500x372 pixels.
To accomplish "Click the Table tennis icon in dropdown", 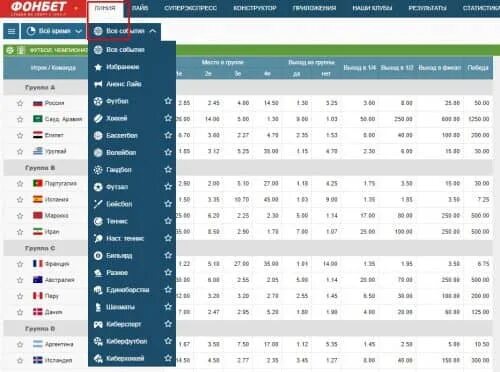I will (x=98, y=238).
